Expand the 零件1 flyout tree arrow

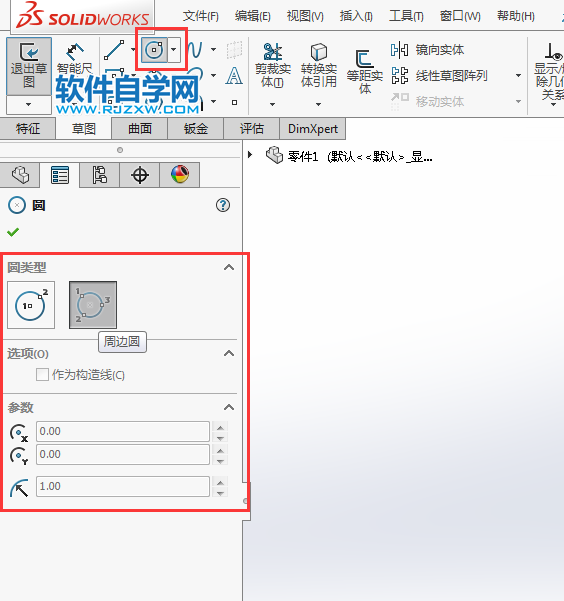pyautogui.click(x=250, y=155)
